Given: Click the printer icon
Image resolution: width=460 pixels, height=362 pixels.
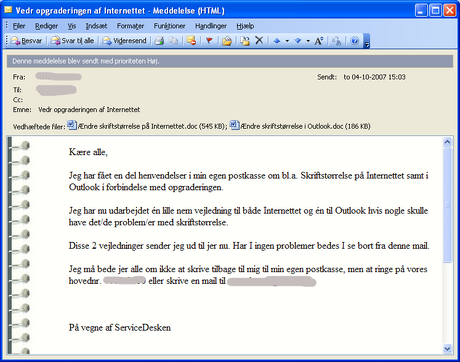Looking at the screenshot, I should tap(160, 41).
